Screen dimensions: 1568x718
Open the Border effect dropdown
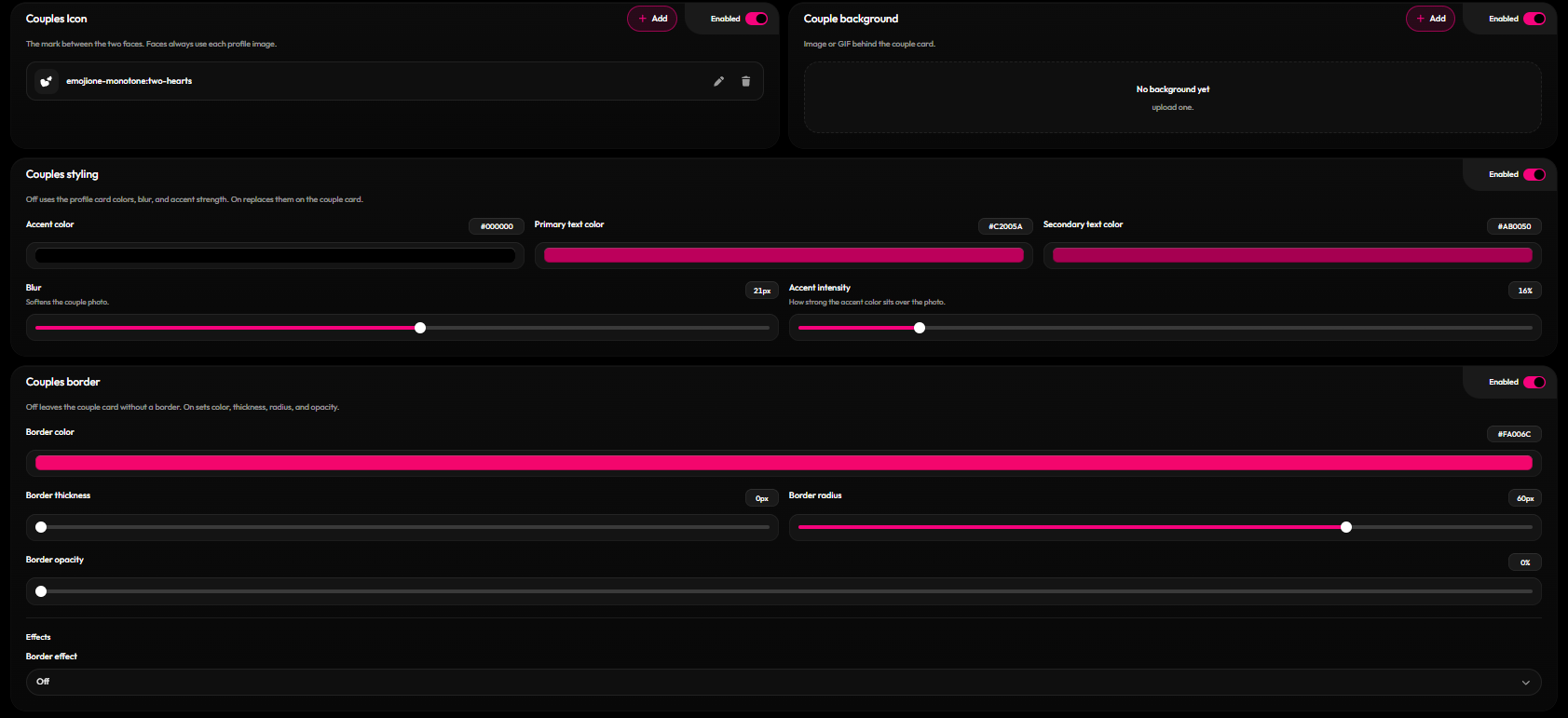click(784, 682)
